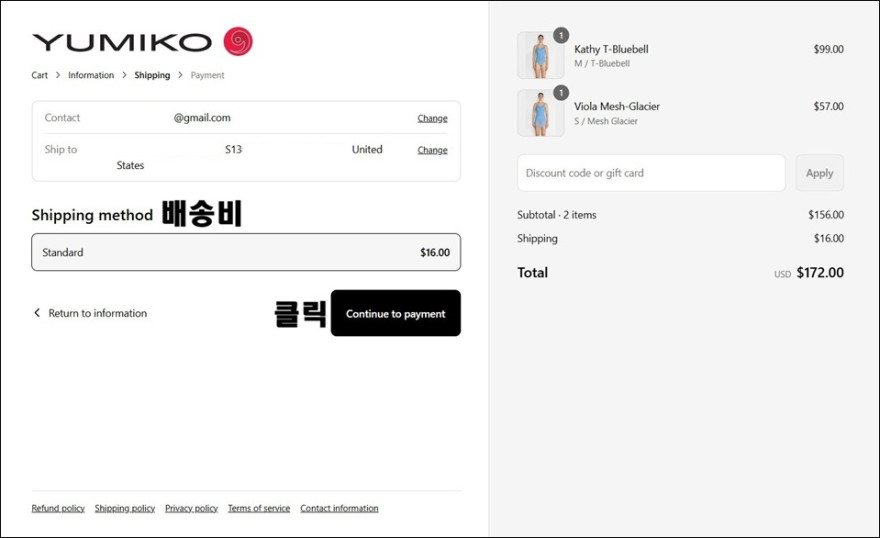Image resolution: width=880 pixels, height=538 pixels.
Task: Open the Privacy policy link
Action: coord(191,508)
